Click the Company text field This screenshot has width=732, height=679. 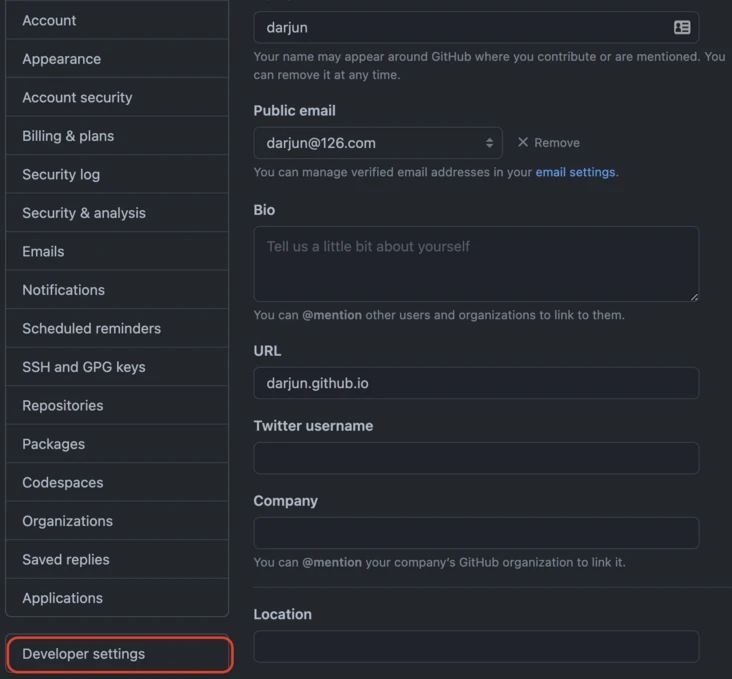[x=475, y=533]
